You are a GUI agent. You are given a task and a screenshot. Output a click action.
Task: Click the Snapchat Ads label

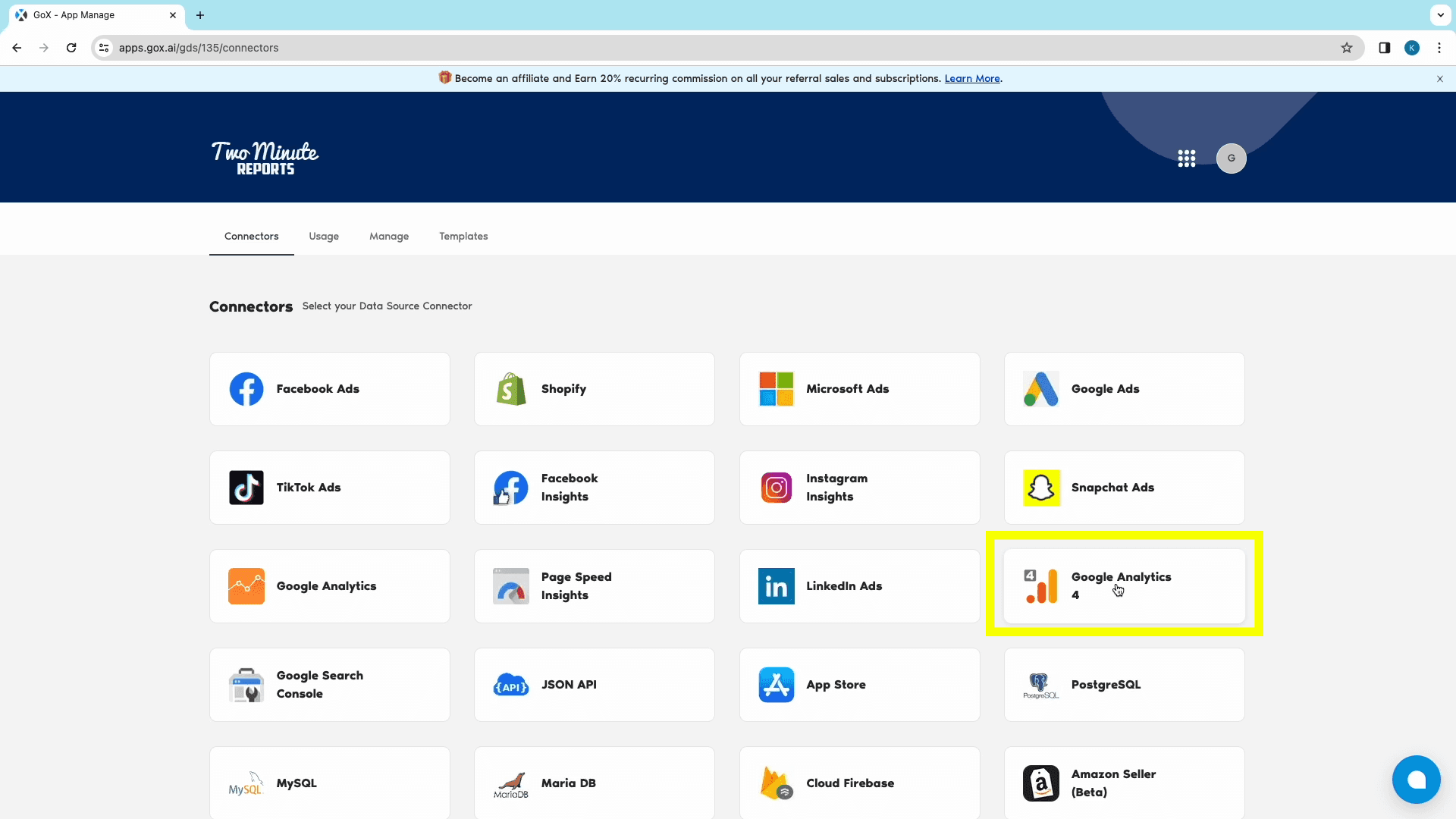1112,488
